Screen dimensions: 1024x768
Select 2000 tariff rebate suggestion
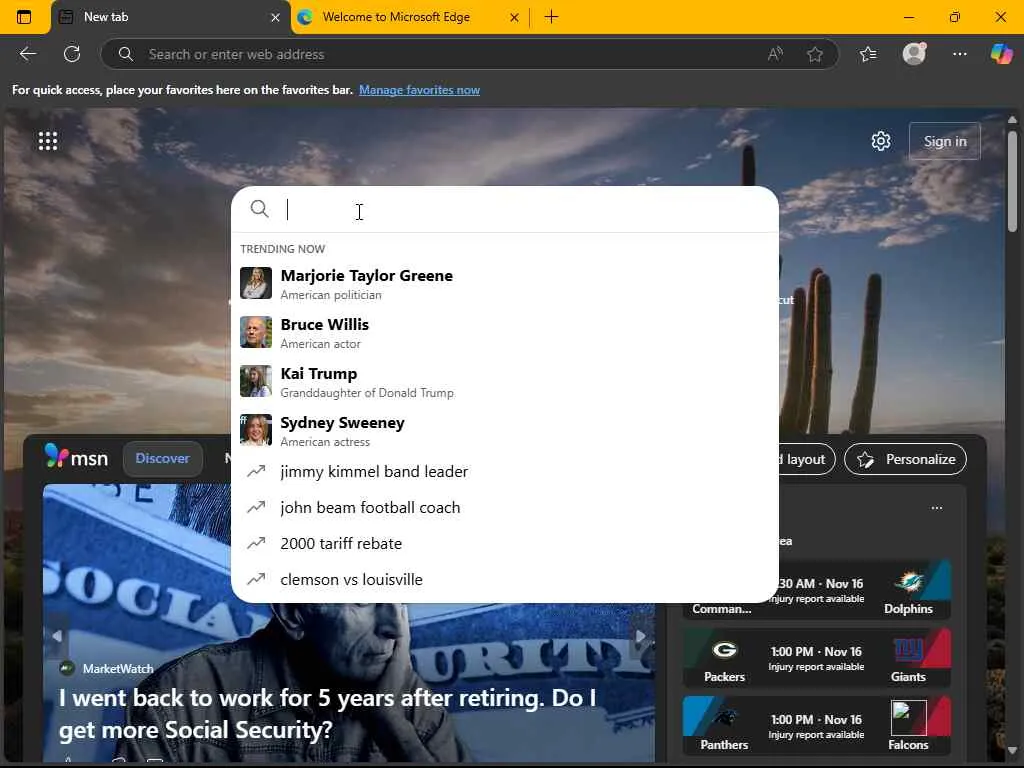click(x=505, y=543)
